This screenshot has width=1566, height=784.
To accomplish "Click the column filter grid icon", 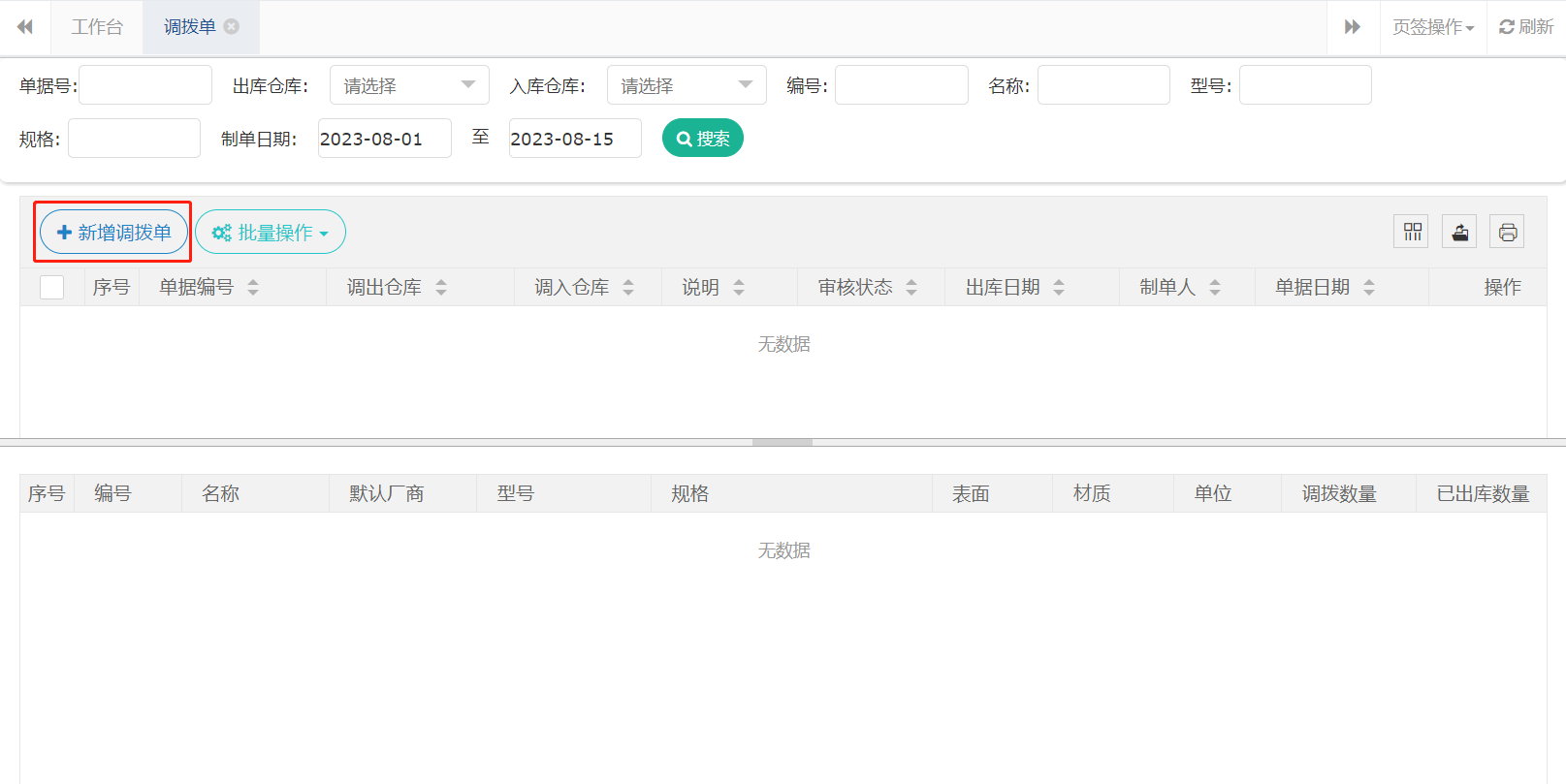I will pyautogui.click(x=1411, y=232).
